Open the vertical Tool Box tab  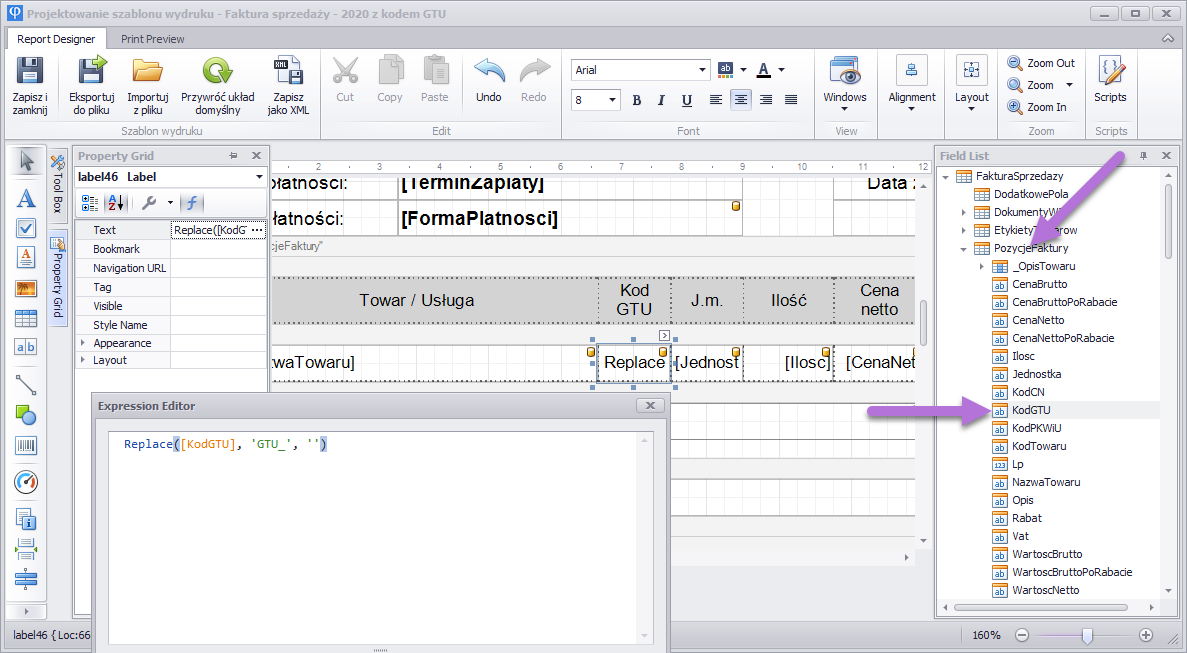[x=57, y=190]
